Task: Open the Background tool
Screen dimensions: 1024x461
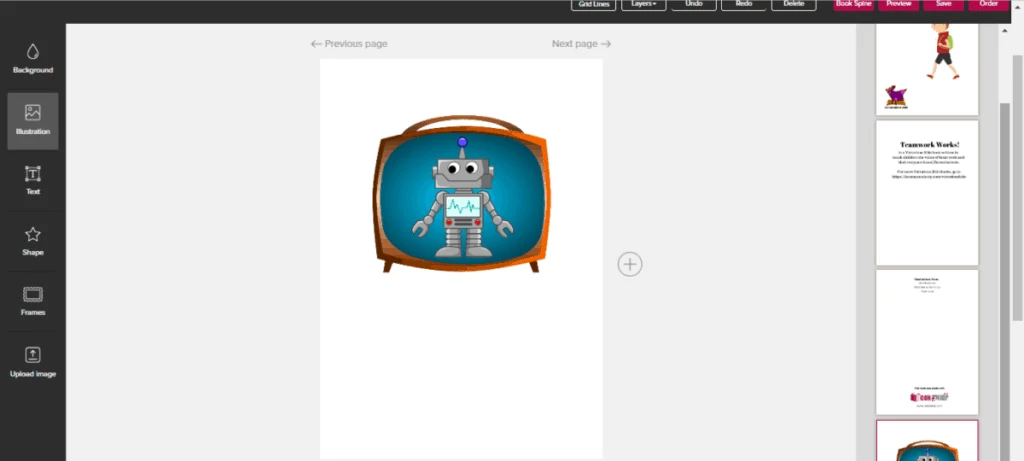Action: pos(33,59)
